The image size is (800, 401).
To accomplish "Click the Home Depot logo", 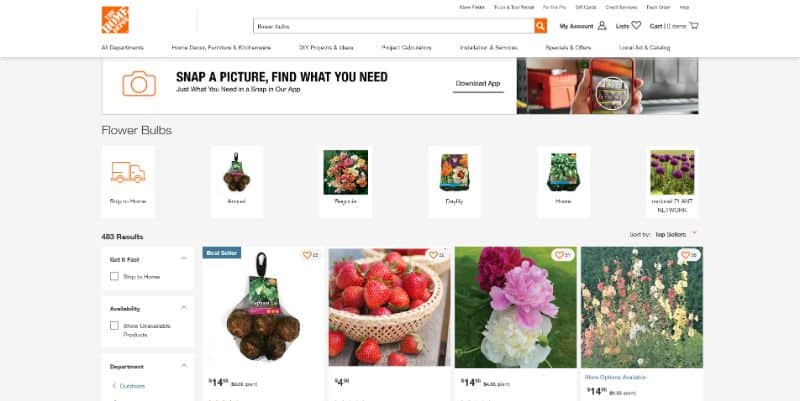I will tap(115, 20).
